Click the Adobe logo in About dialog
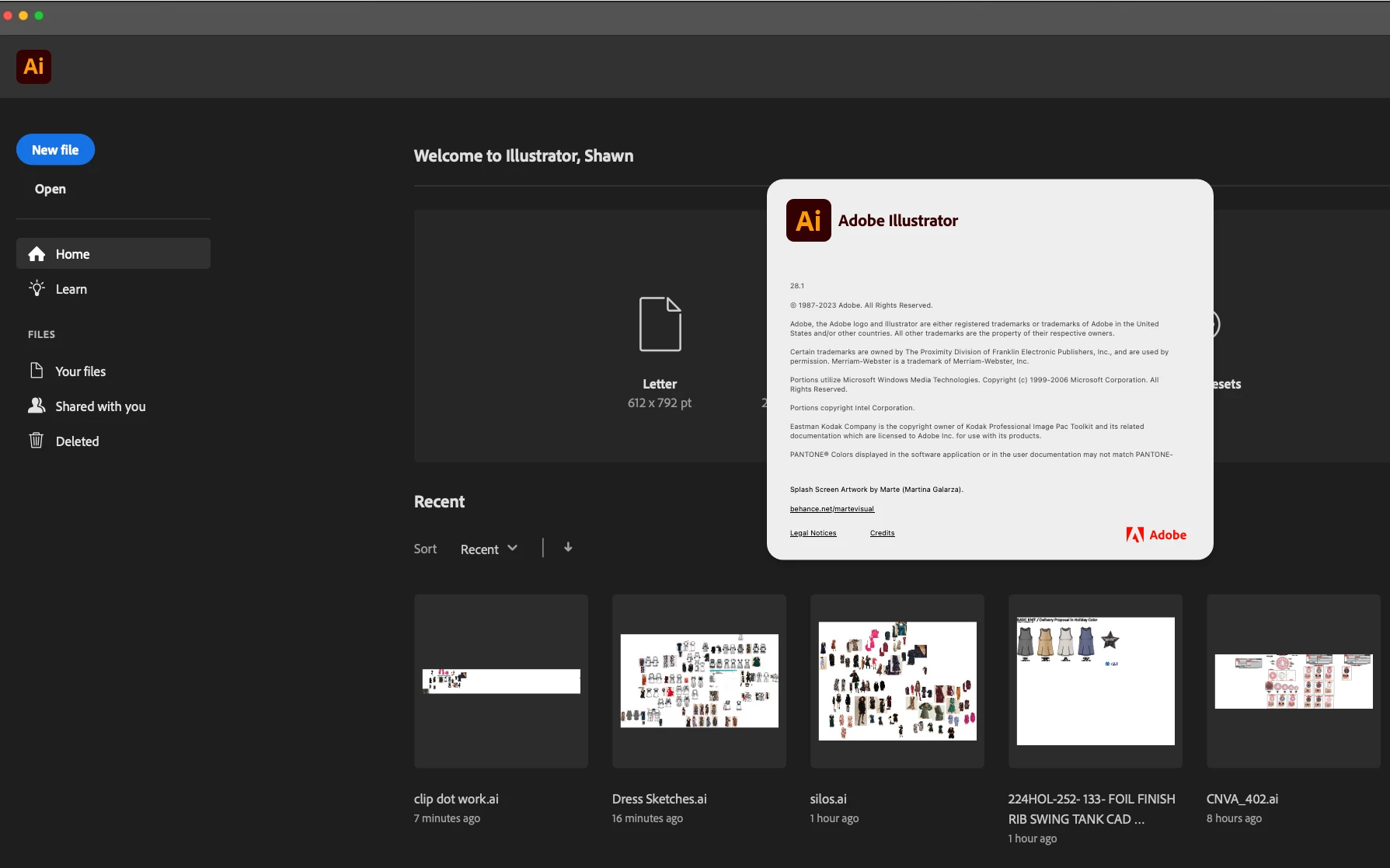Viewport: 1390px width, 868px height. pos(1156,535)
